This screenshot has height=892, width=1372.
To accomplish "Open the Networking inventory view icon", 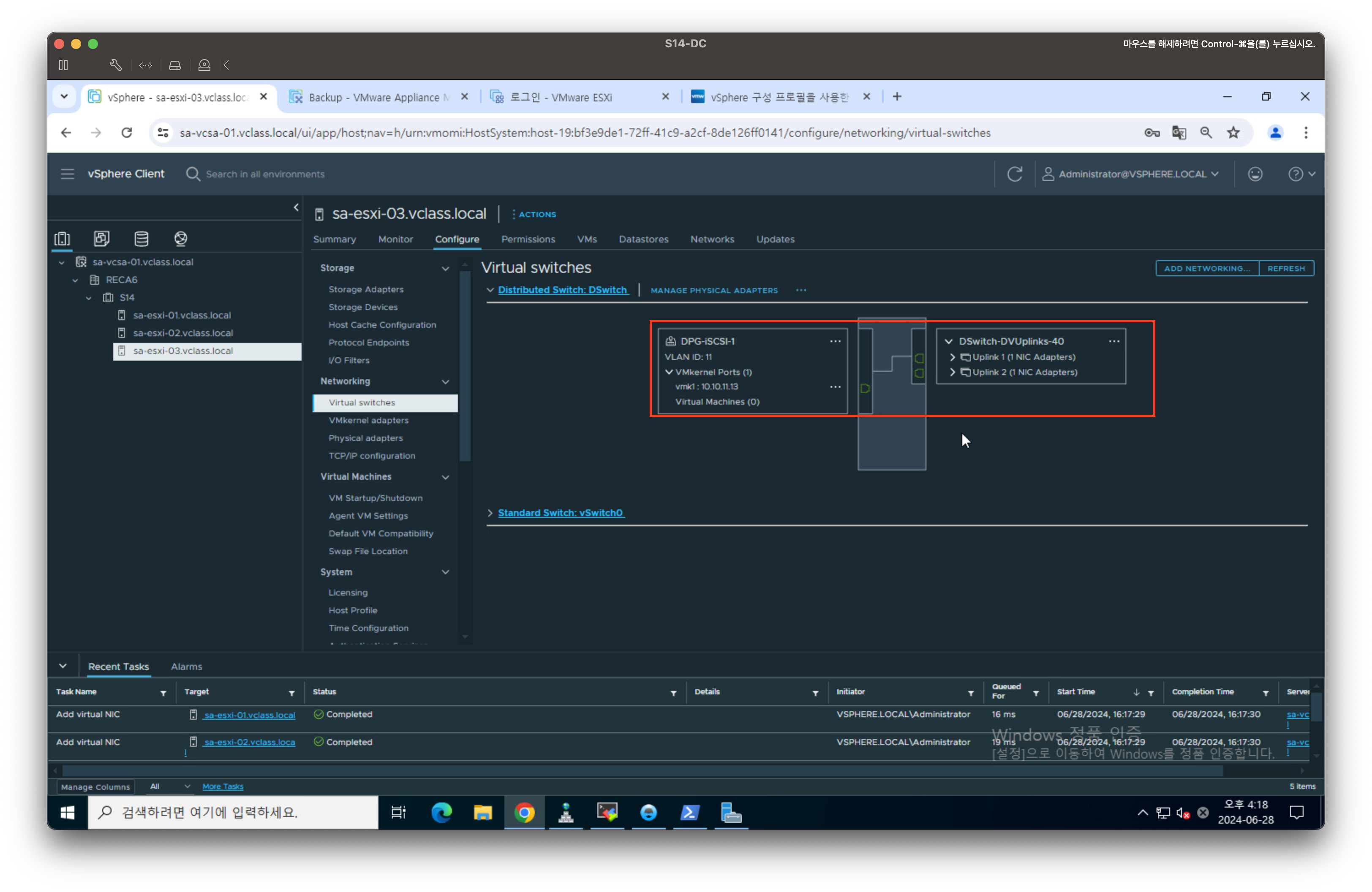I will (180, 239).
